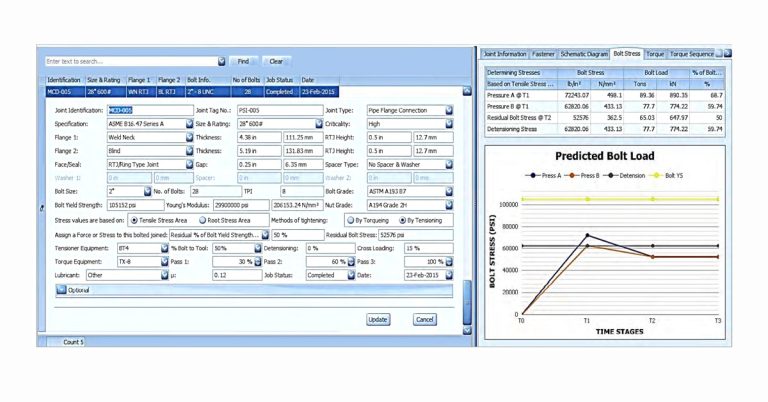Switch to the Schematic Diagram tab
768x402 pixels.
coord(584,54)
